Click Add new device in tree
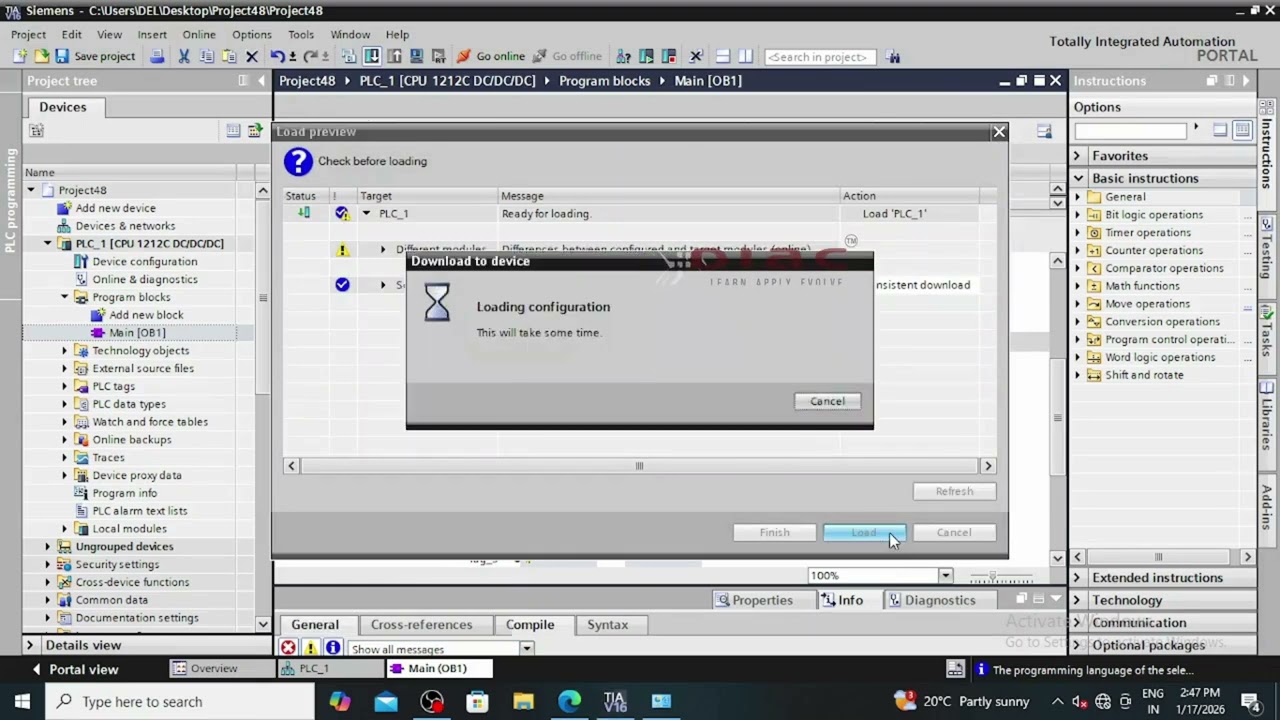Image resolution: width=1280 pixels, height=720 pixels. (115, 208)
